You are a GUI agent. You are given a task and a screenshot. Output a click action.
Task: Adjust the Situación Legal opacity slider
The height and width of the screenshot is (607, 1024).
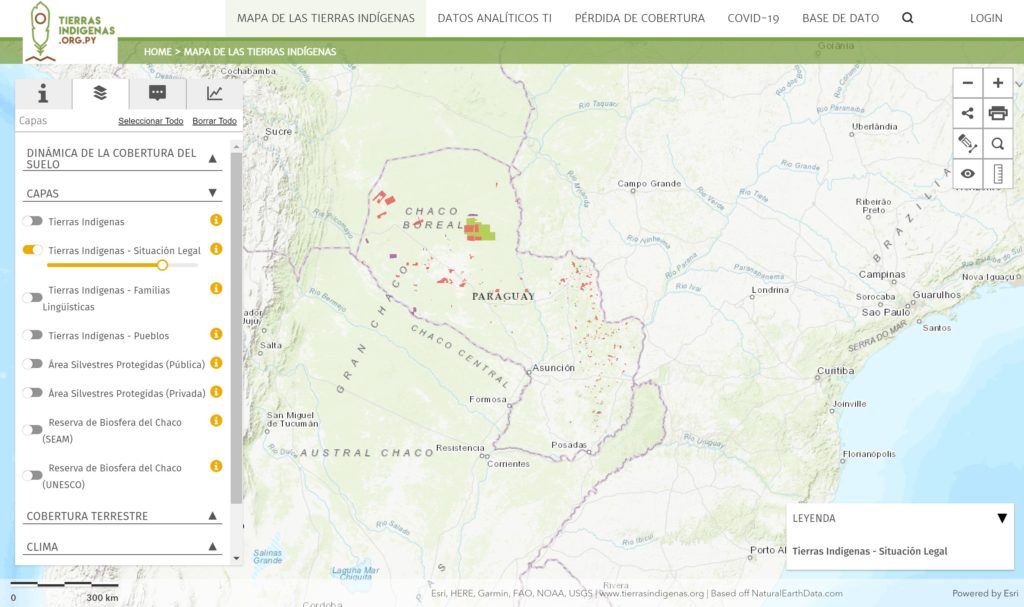pyautogui.click(x=162, y=266)
